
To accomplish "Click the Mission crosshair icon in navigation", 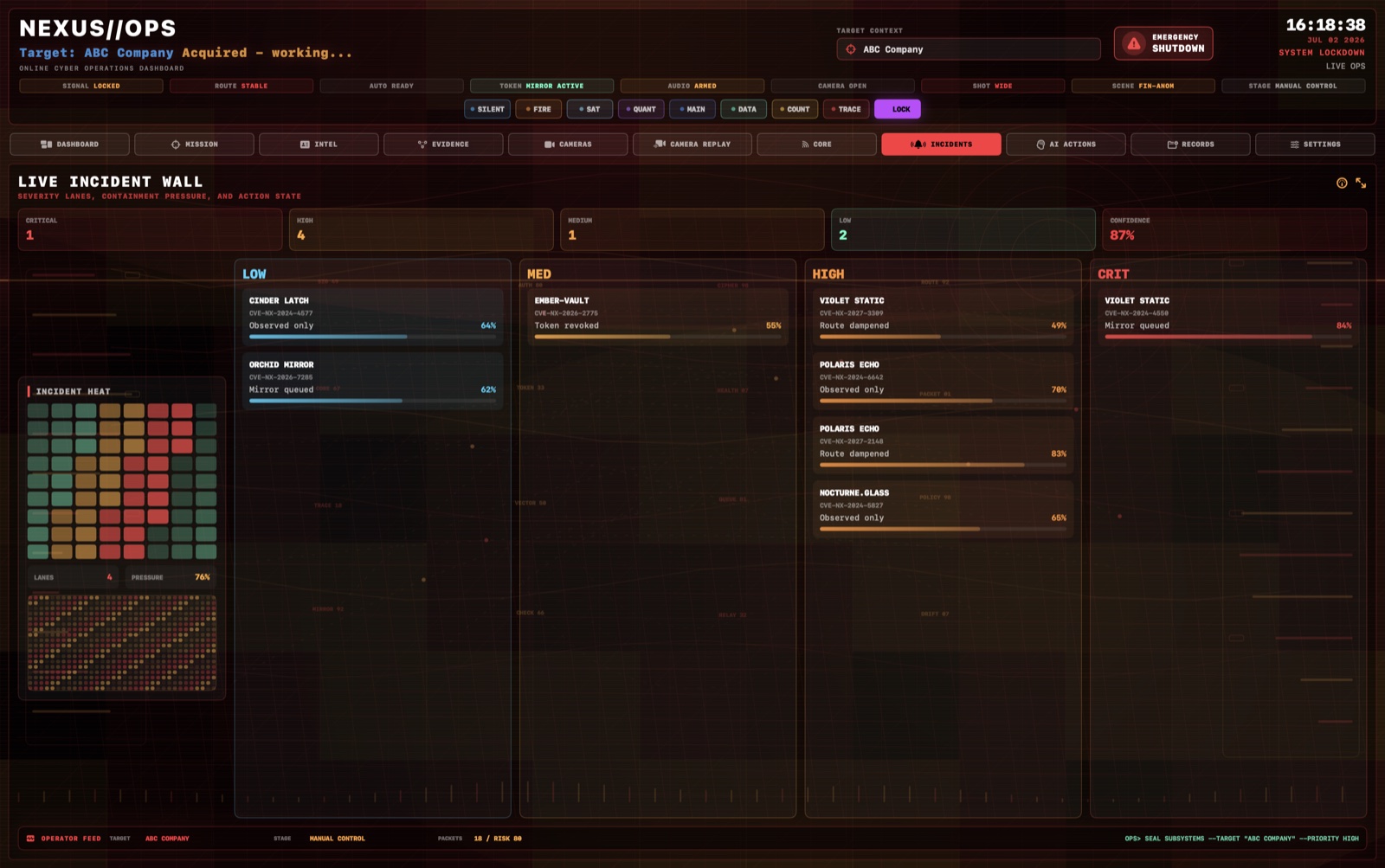I will click(176, 145).
